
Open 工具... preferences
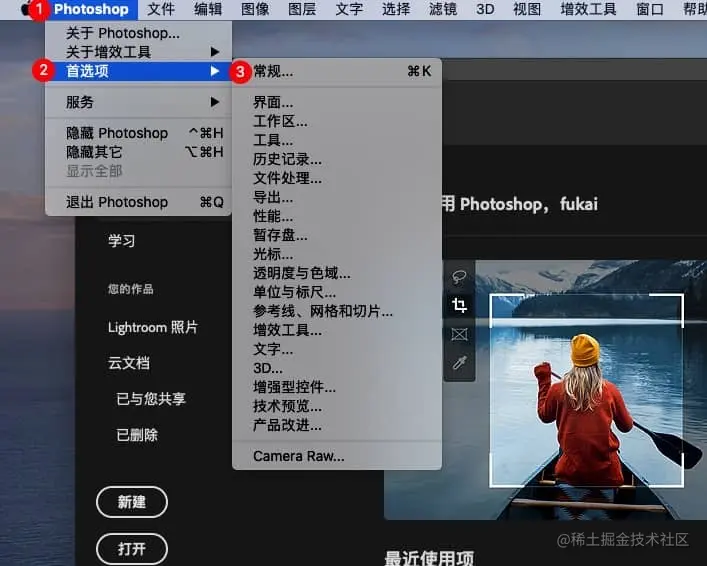[x=337, y=140]
